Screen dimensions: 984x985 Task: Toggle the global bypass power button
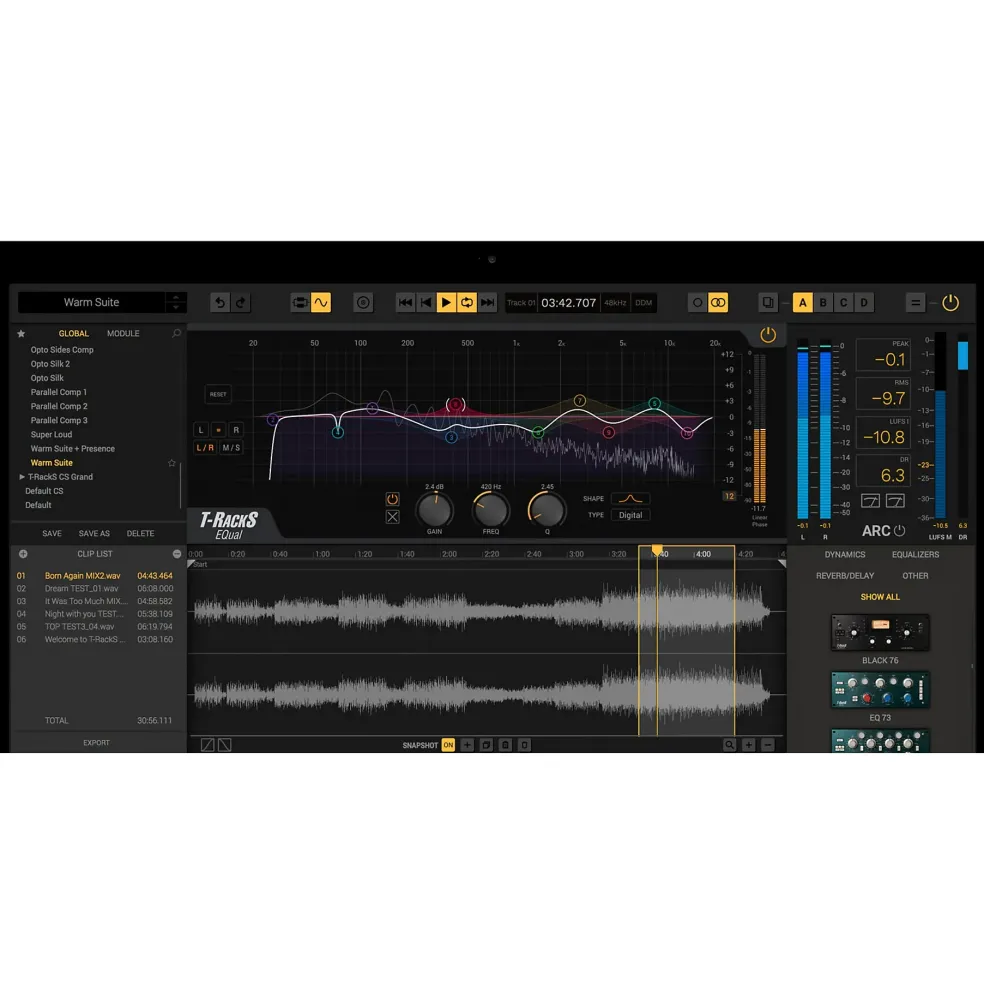950,303
